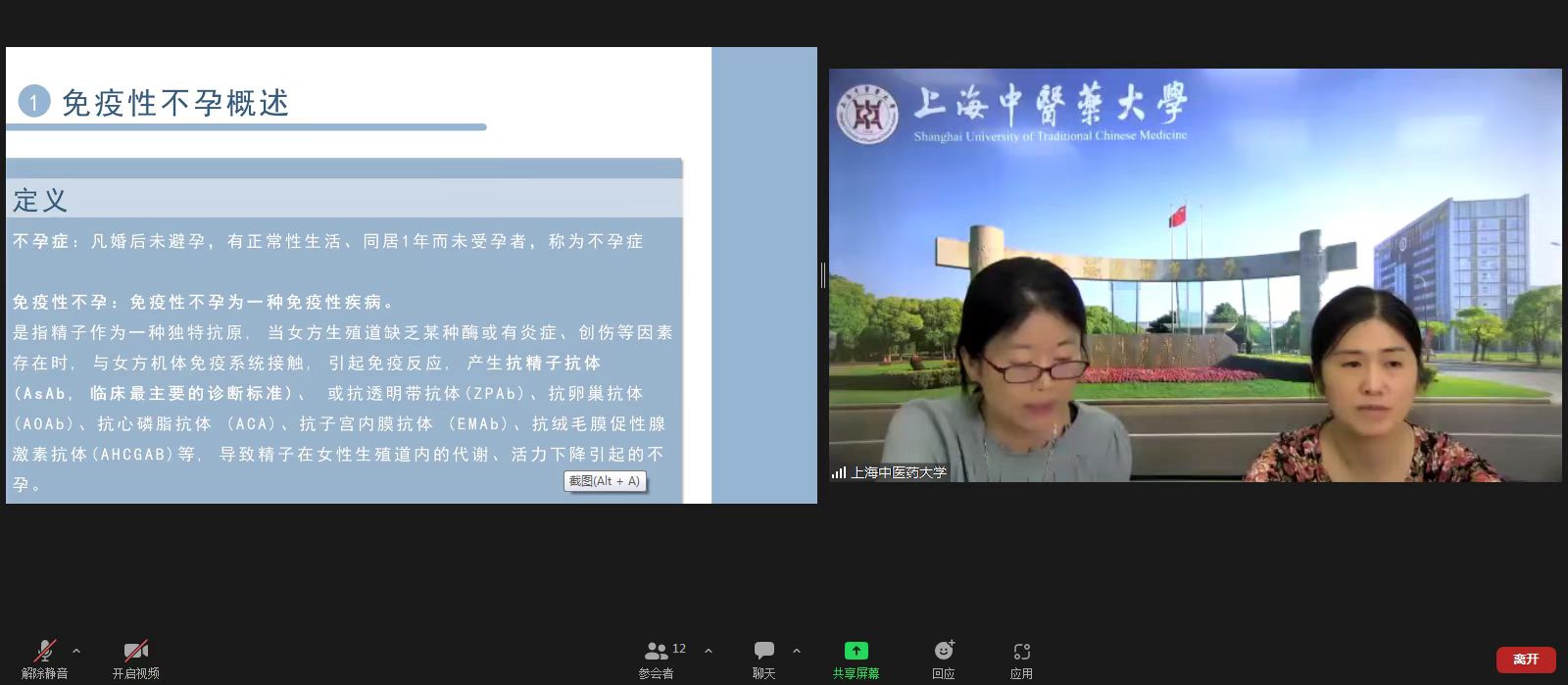Click the divider handle between slide and video
The width and height of the screenshot is (1568, 685).
coord(822,275)
